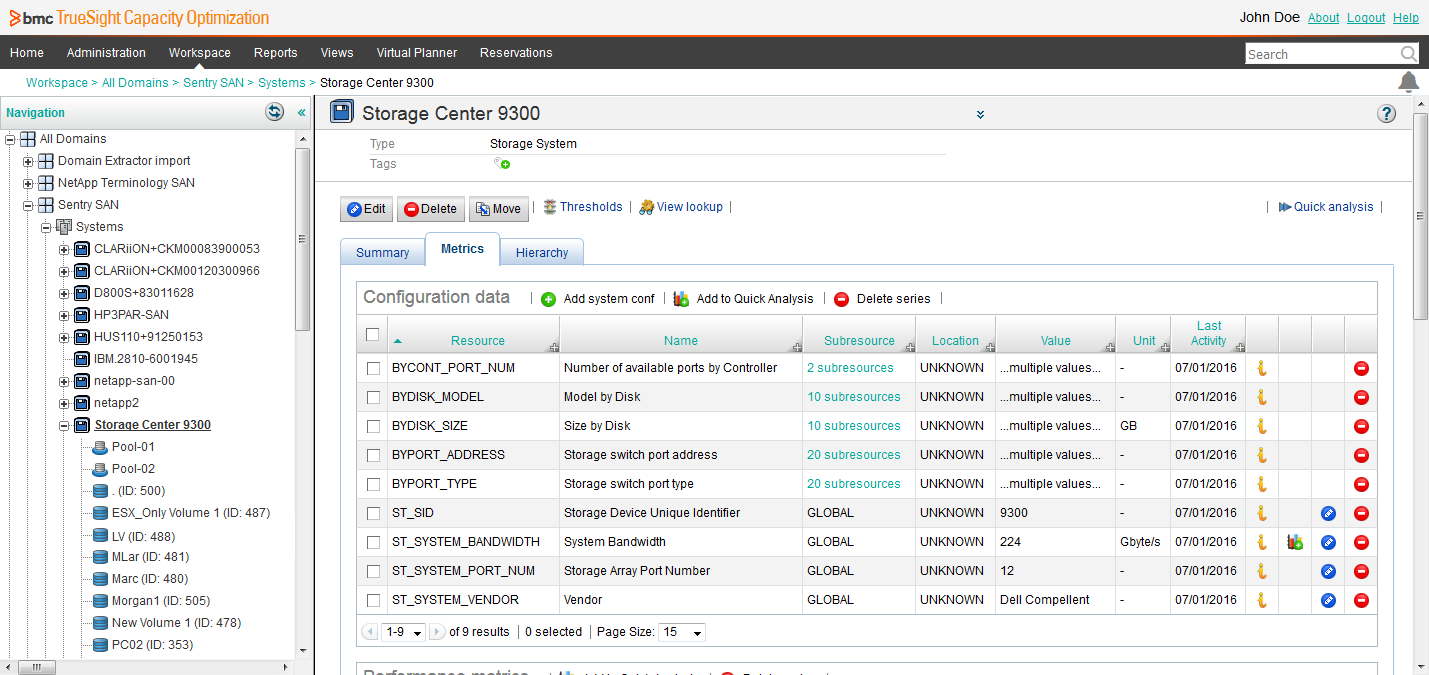This screenshot has height=675, width=1429.
Task: Open the Thresholds link
Action: [x=583, y=207]
